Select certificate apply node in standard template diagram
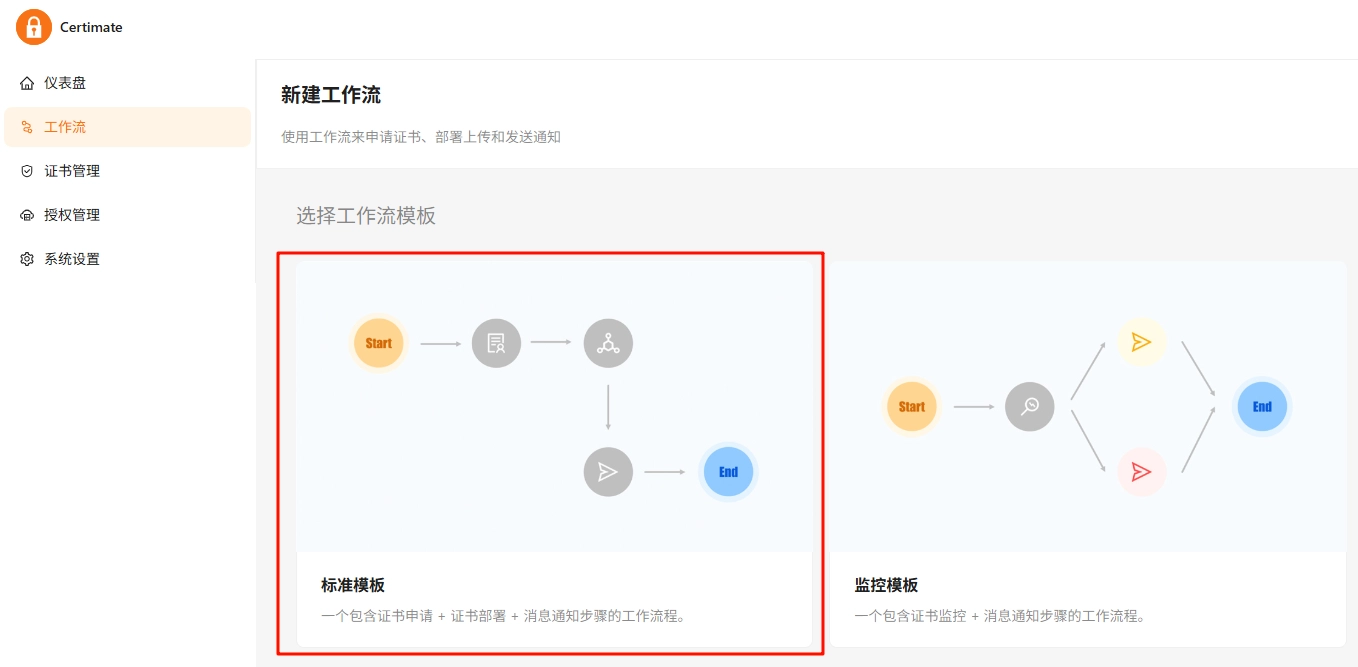 tap(496, 343)
